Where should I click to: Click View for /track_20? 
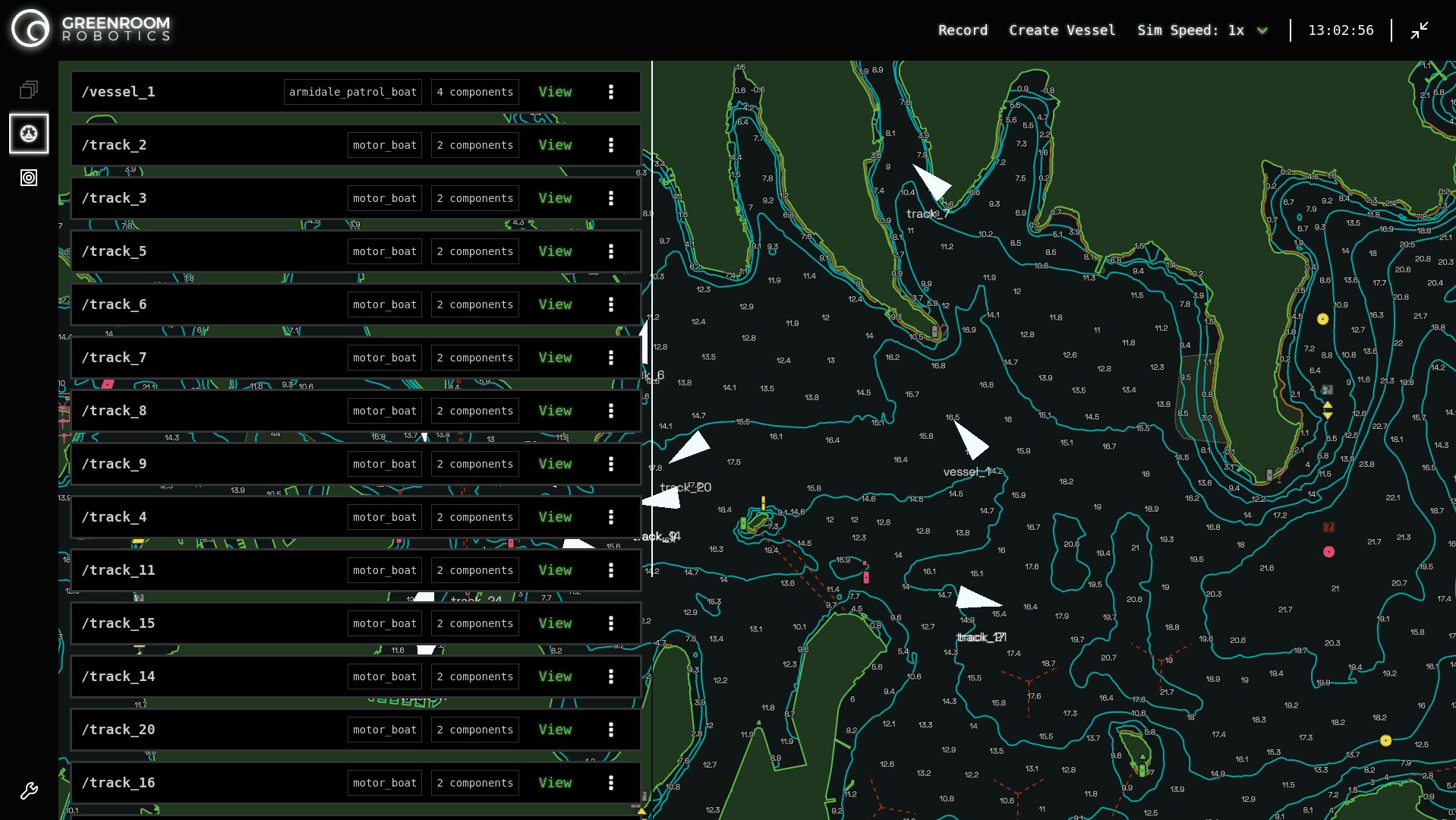coord(555,730)
